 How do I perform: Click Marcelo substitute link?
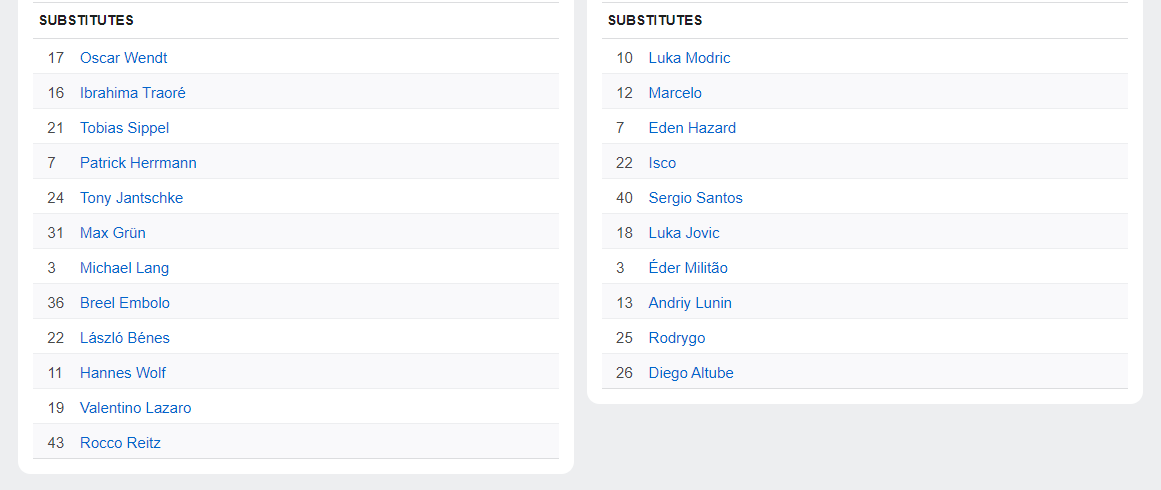click(675, 93)
